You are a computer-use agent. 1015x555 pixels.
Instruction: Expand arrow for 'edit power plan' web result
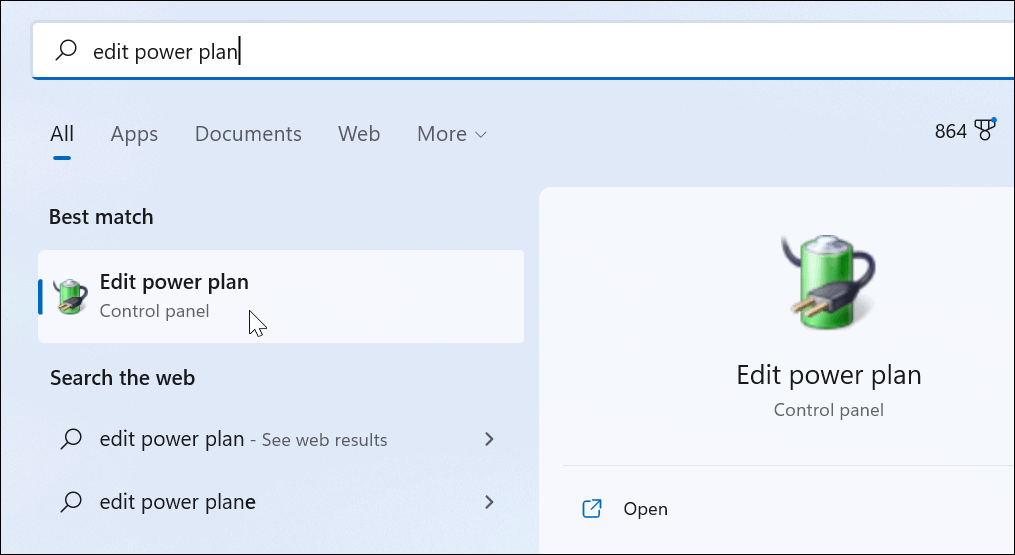tap(489, 439)
